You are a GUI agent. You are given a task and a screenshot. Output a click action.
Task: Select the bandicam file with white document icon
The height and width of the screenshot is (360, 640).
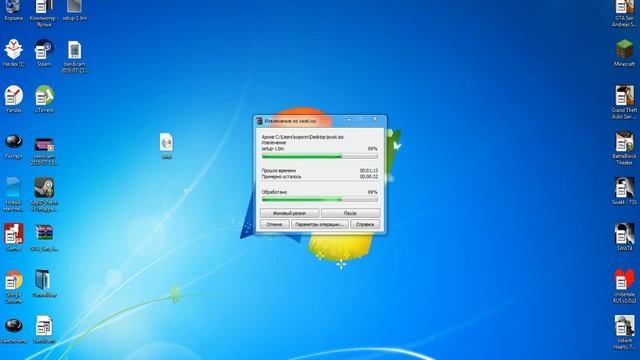pos(74,56)
